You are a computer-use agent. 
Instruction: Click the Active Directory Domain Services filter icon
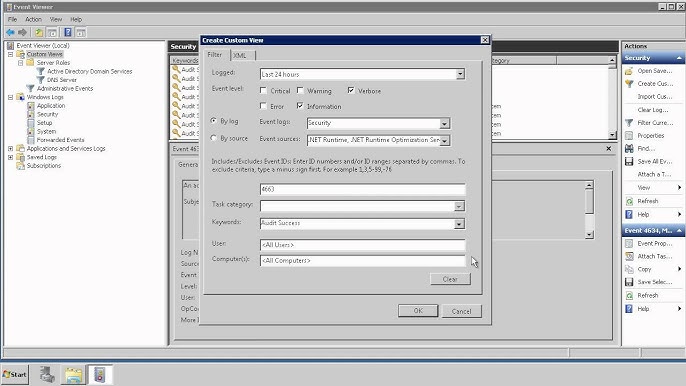click(x=41, y=71)
